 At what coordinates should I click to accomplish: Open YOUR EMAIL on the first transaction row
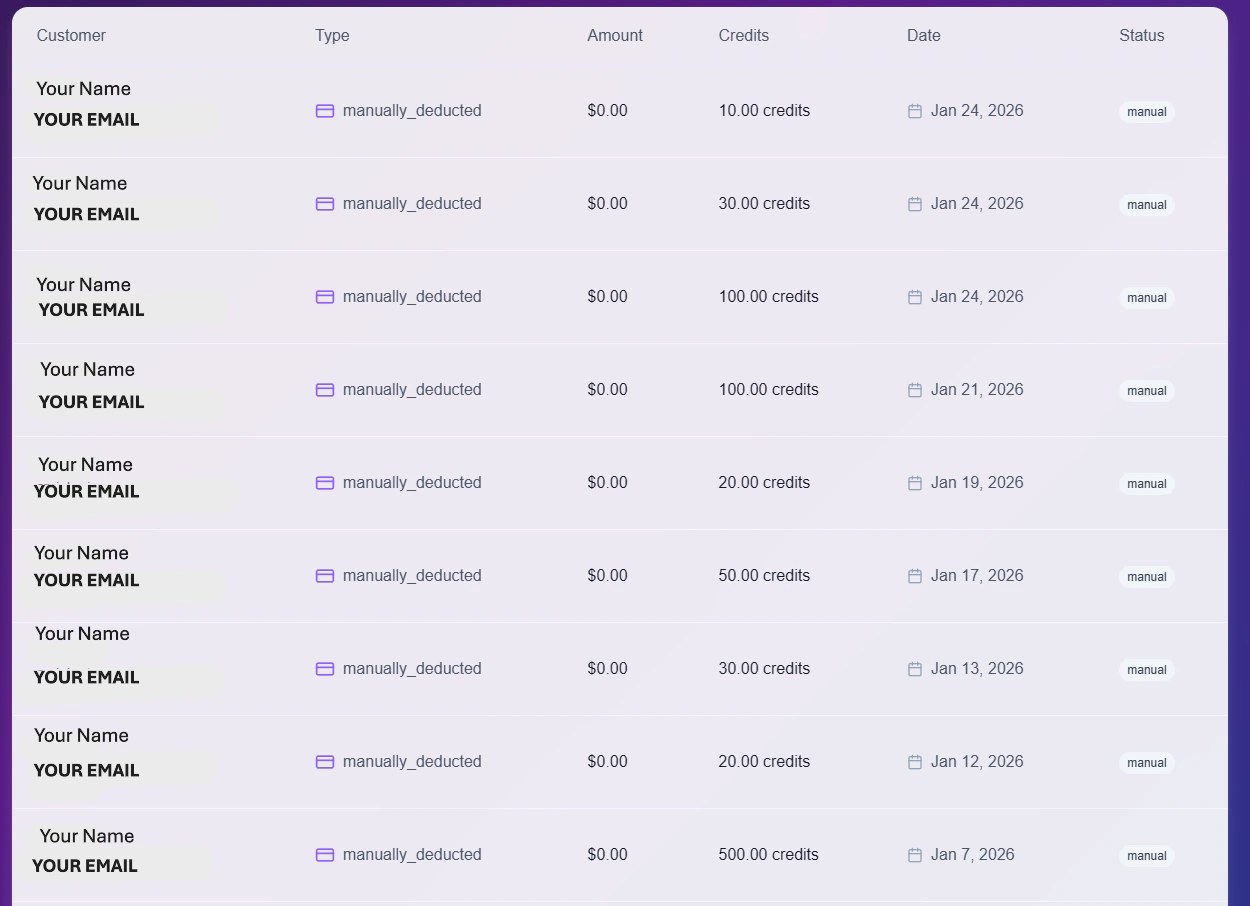point(86,119)
